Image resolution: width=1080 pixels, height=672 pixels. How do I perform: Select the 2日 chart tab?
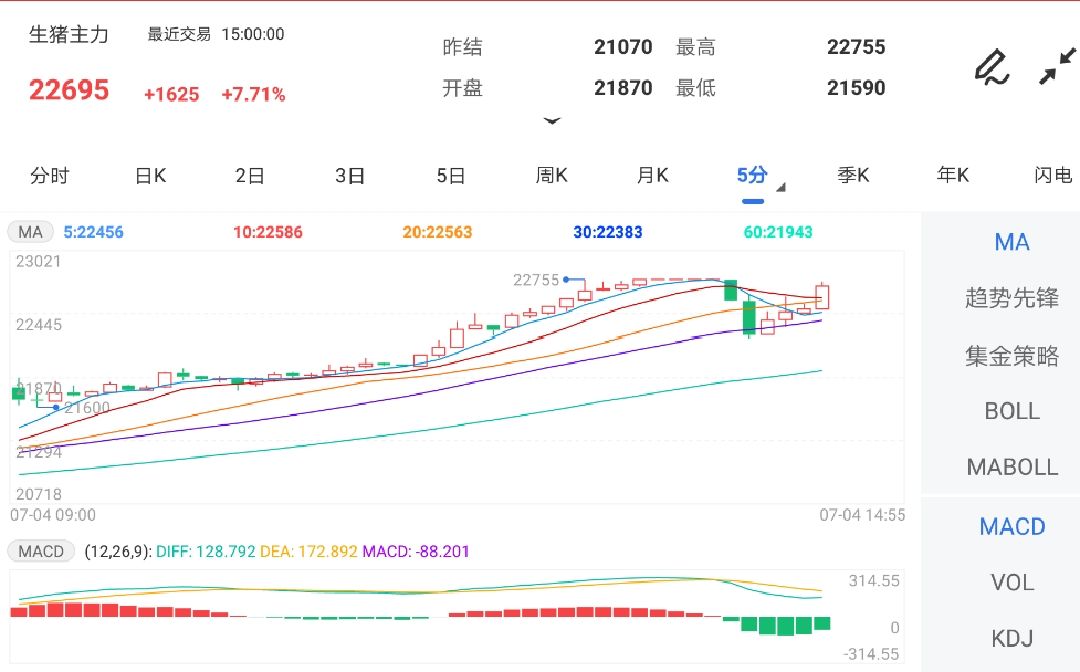pyautogui.click(x=250, y=176)
